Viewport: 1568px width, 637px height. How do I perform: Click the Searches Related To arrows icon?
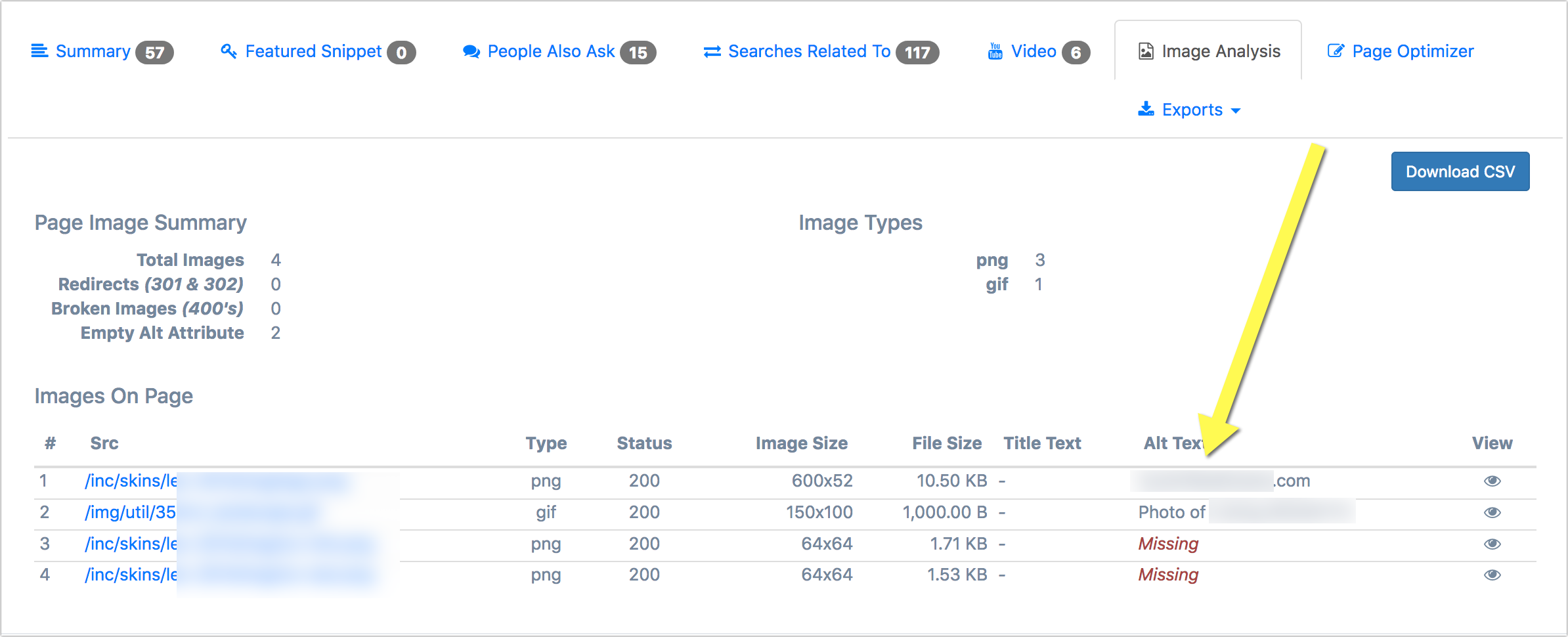tap(712, 51)
